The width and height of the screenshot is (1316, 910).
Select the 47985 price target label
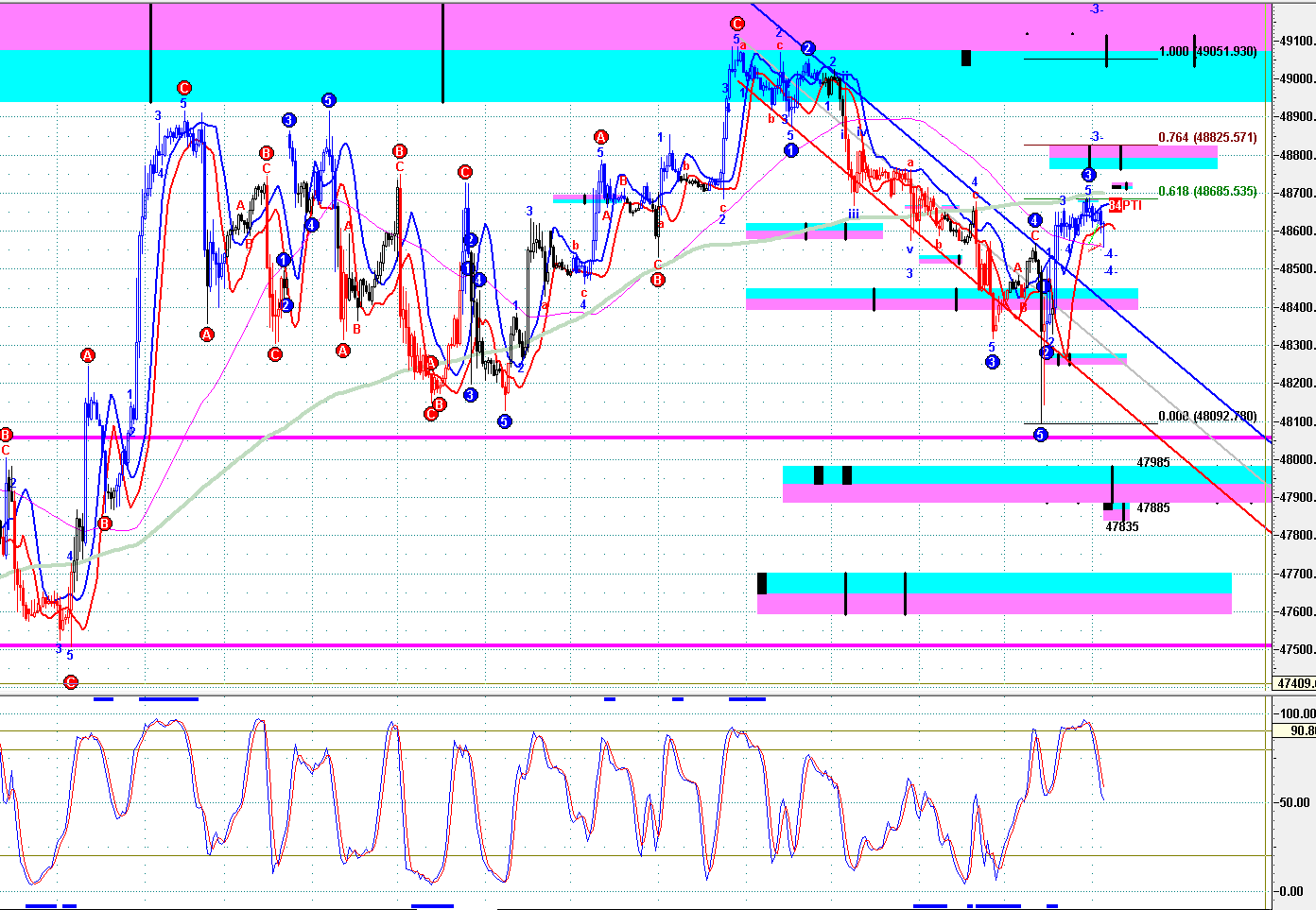click(x=1152, y=462)
